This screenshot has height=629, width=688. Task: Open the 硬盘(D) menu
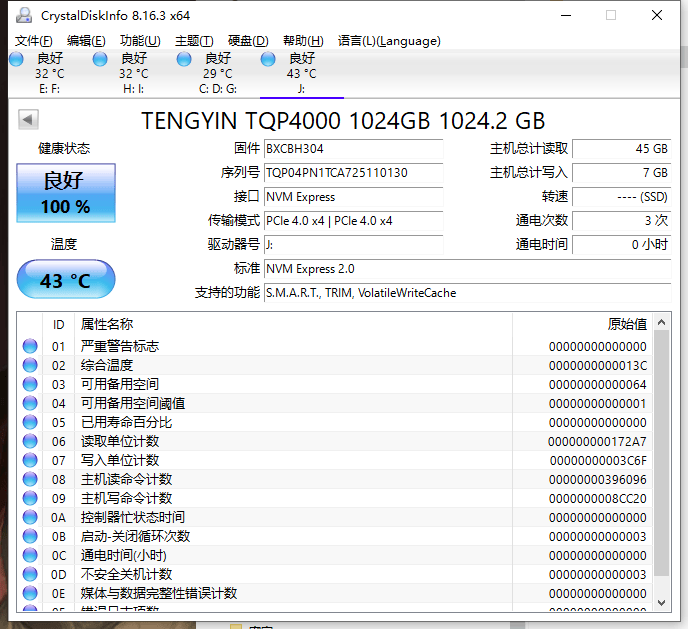248,41
